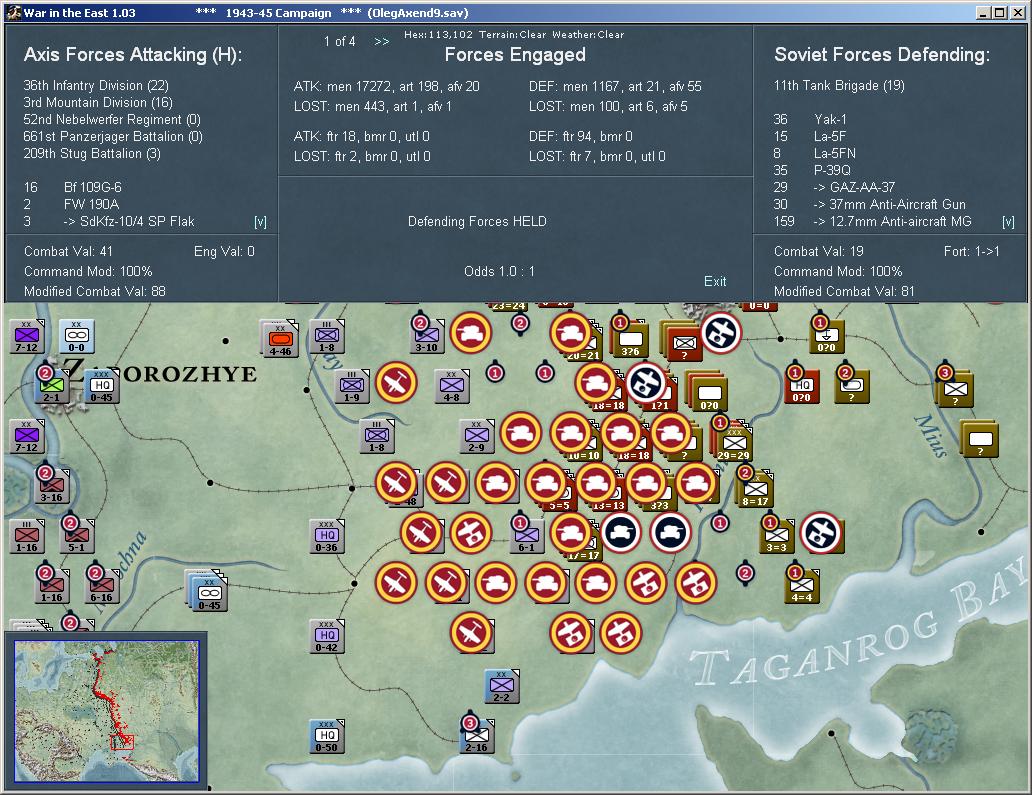Click the 1 of 4 report counter
Image resolution: width=1032 pixels, height=795 pixels.
tap(339, 41)
